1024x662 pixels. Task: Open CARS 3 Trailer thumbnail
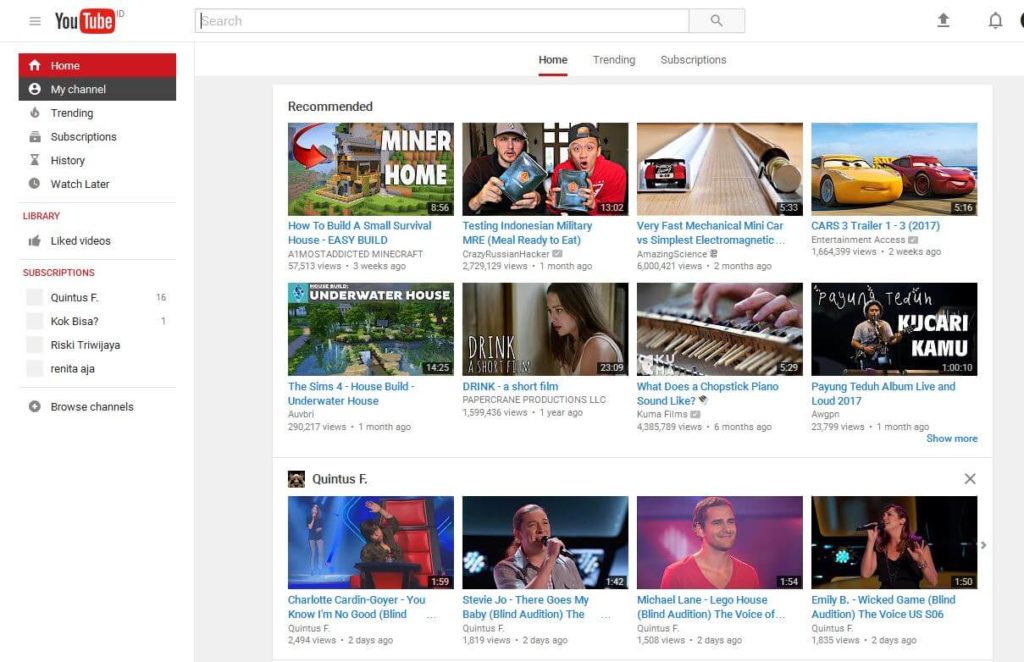point(894,169)
